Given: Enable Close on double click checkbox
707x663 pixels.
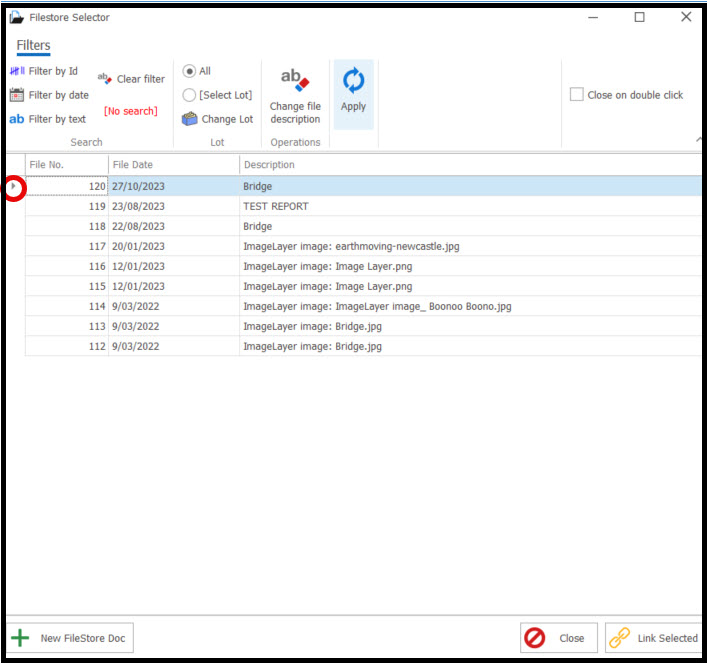Looking at the screenshot, I should coord(577,95).
